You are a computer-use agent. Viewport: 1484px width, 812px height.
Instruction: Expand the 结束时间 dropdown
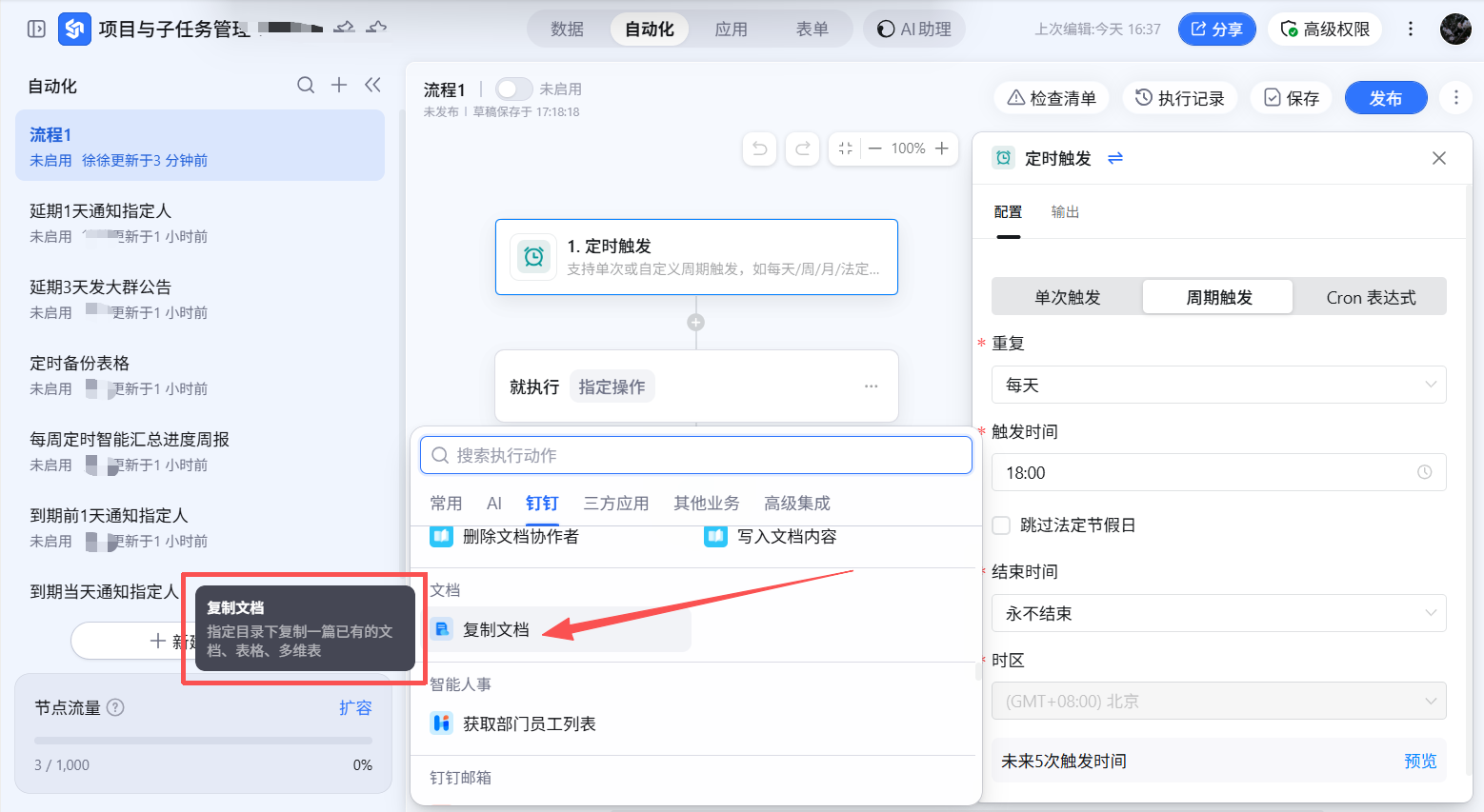point(1218,613)
